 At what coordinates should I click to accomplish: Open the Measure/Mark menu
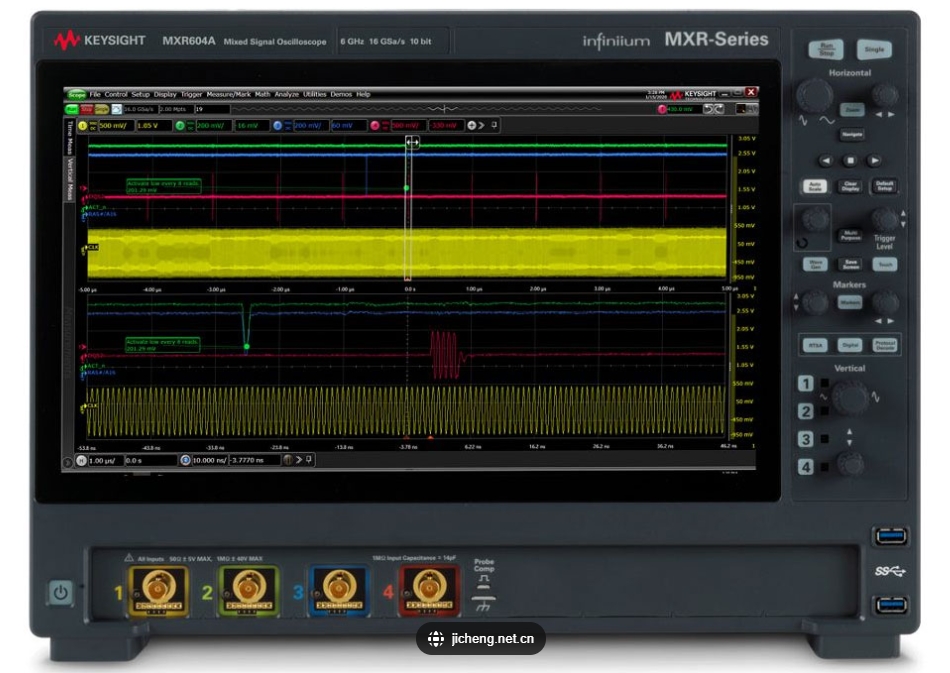click(228, 94)
